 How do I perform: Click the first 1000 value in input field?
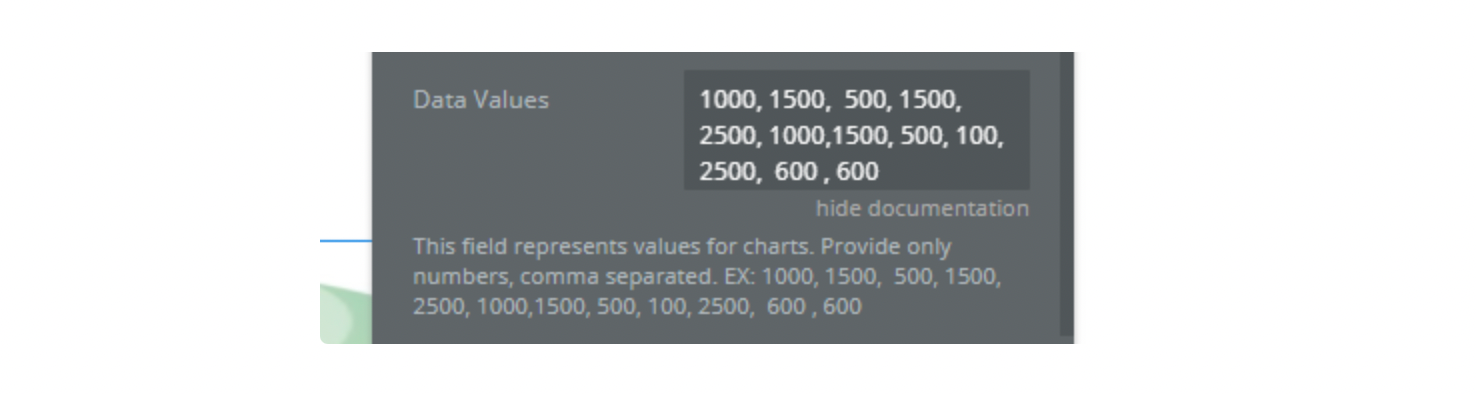point(729,100)
